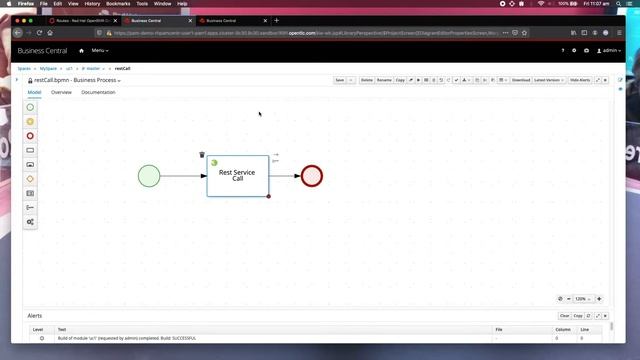Open the Save options dropdown arrow
640x360 pixels.
[x=351, y=80]
